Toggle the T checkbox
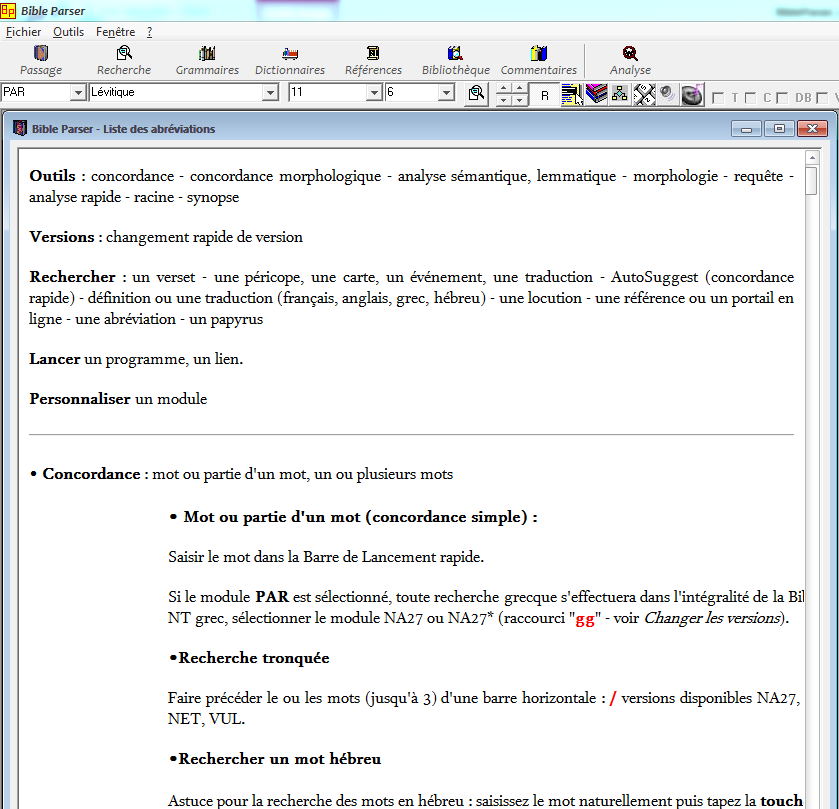Image resolution: width=839 pixels, height=809 pixels. pyautogui.click(x=719, y=98)
